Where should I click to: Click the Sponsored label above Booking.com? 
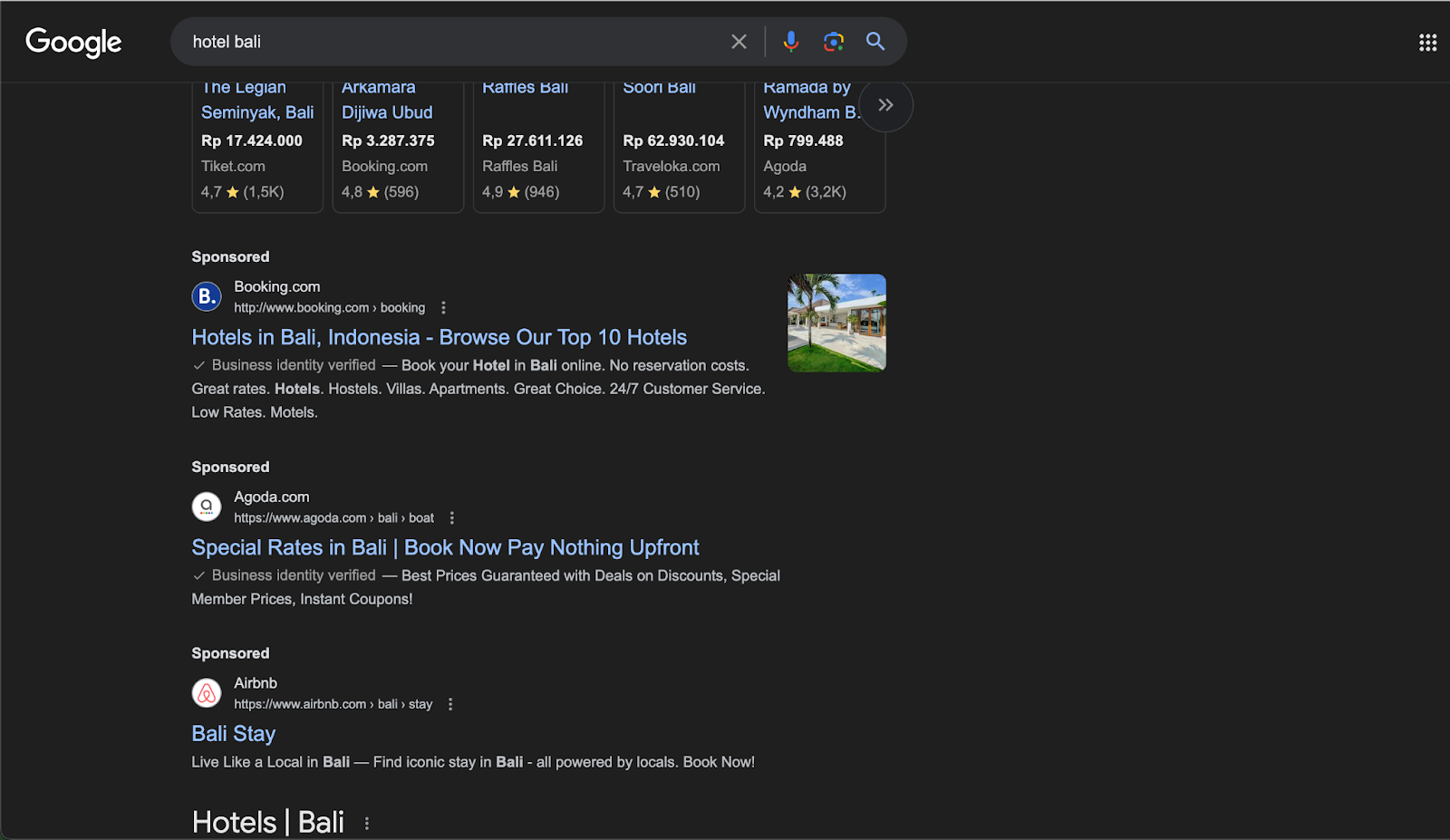coord(230,257)
